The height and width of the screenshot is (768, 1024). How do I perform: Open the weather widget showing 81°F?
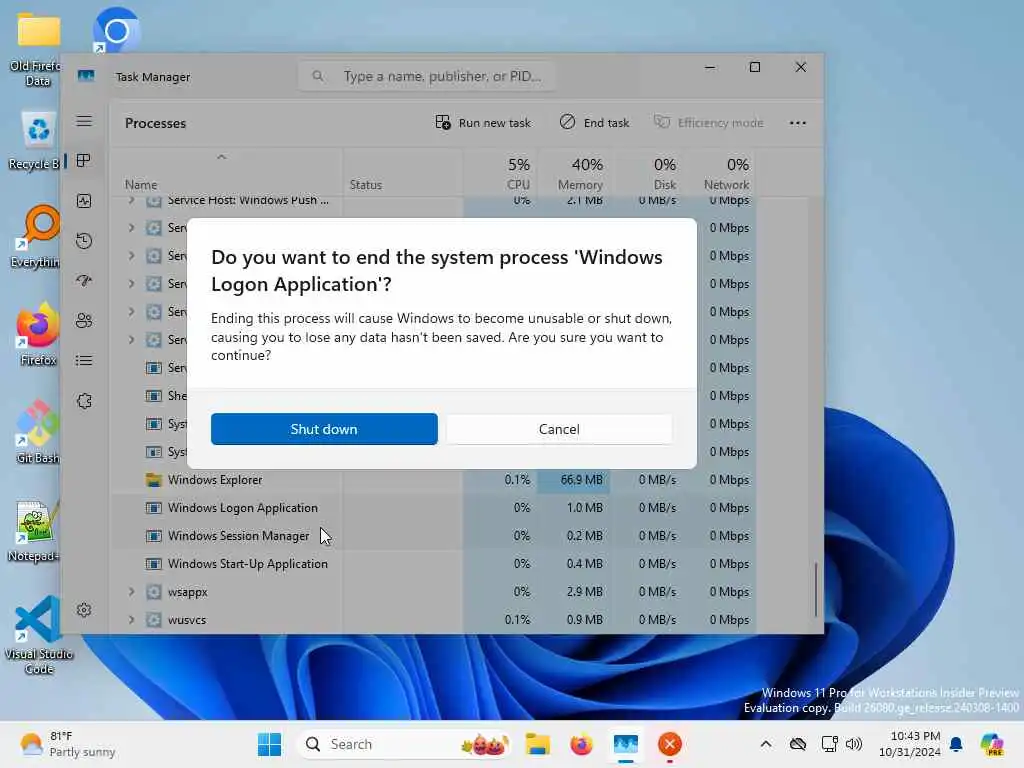point(67,744)
